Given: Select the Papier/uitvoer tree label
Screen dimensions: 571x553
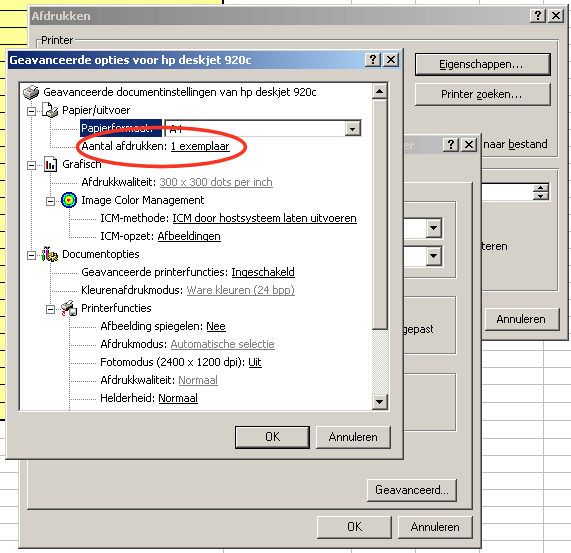Looking at the screenshot, I should 96,110.
